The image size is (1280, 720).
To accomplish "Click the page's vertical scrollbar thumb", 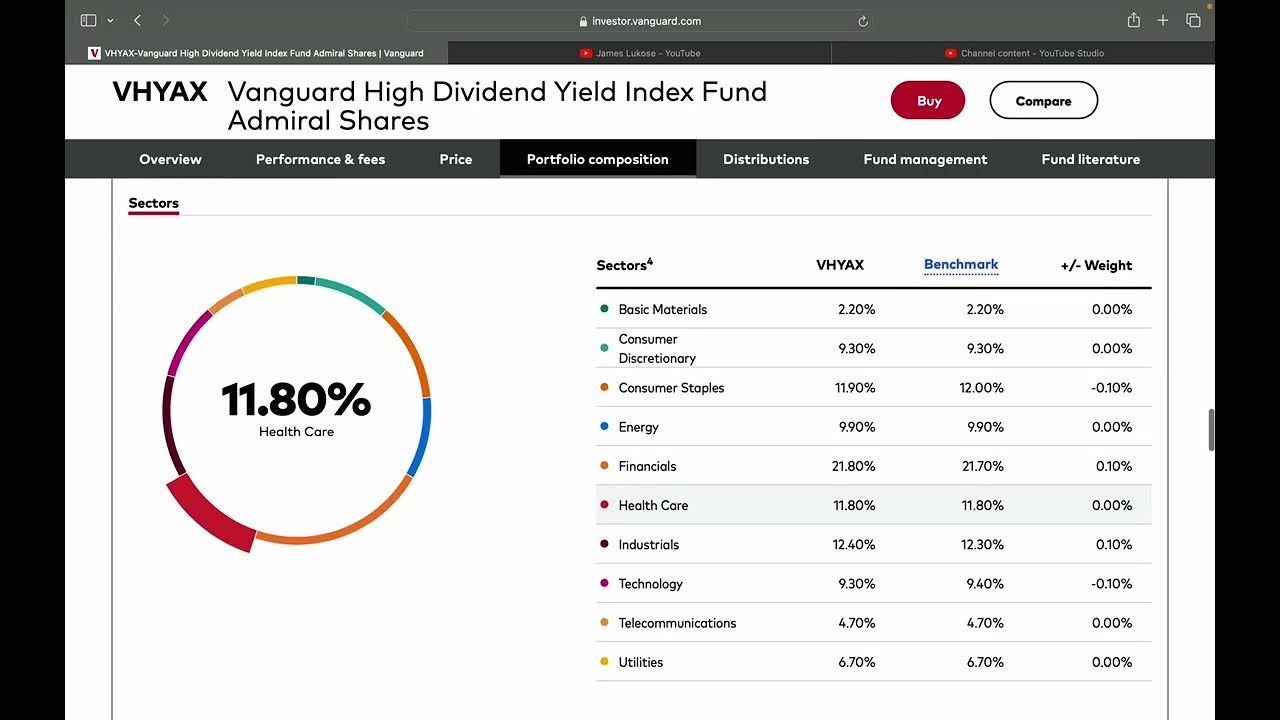I will click(1212, 430).
